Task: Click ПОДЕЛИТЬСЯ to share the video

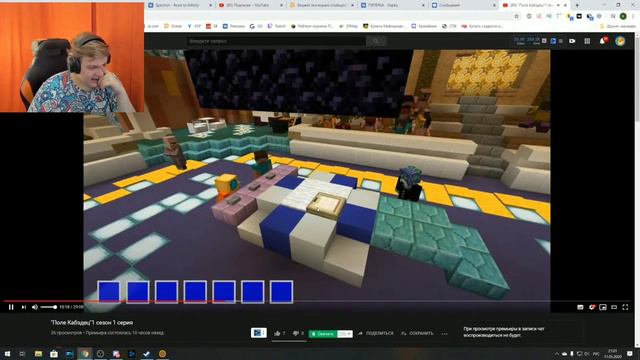Action: 376,333
